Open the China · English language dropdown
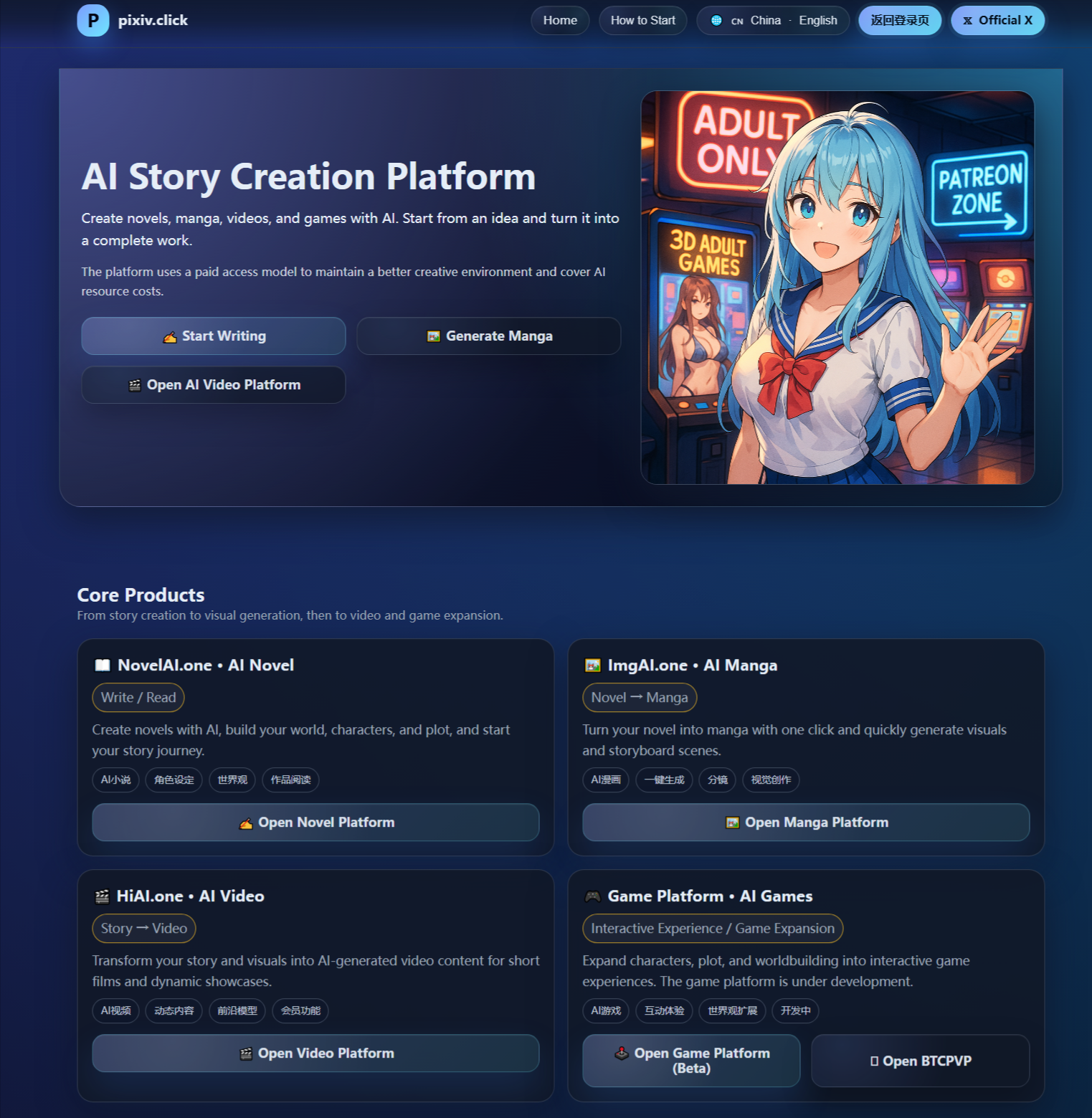1092x1118 pixels. coord(773,21)
